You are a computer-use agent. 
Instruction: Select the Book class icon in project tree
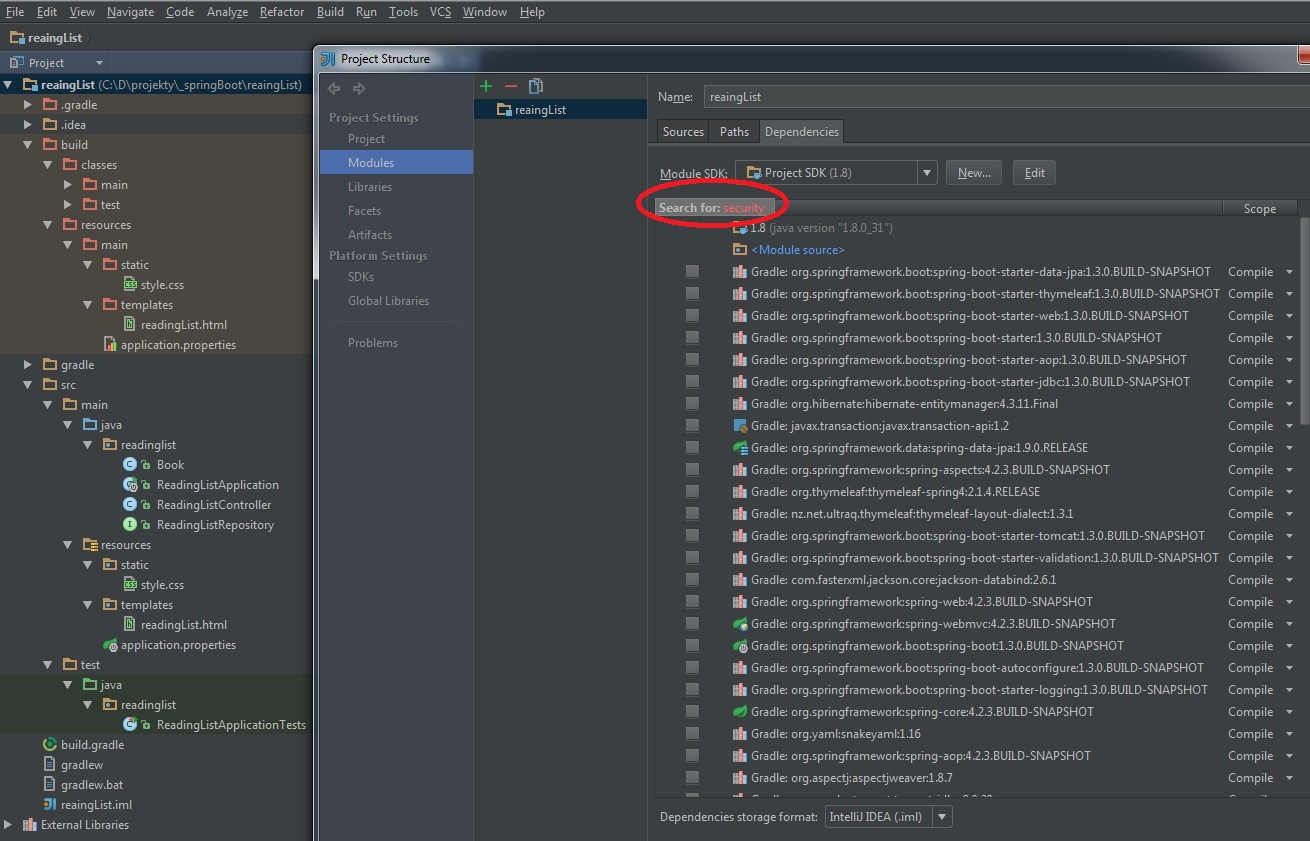(130, 465)
